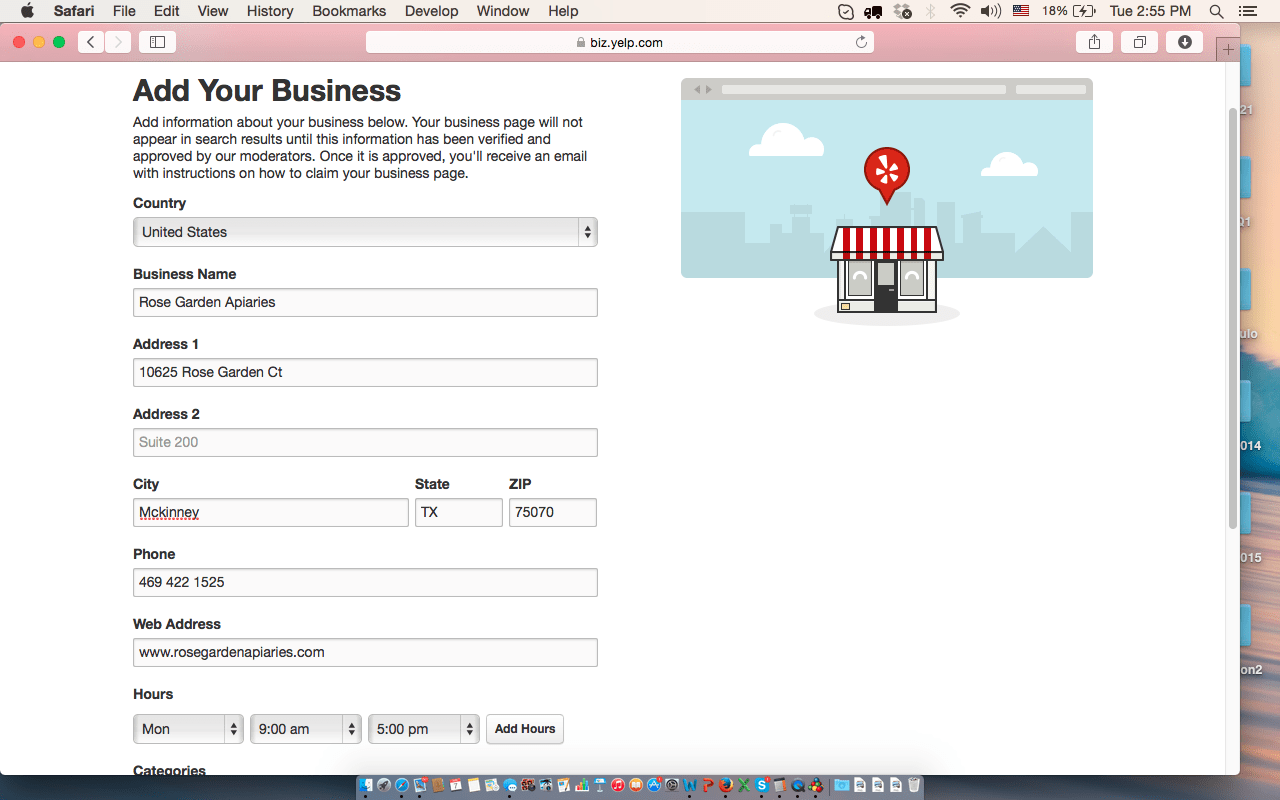The width and height of the screenshot is (1280, 800).
Task: Open the Safari menu
Action: (x=74, y=11)
